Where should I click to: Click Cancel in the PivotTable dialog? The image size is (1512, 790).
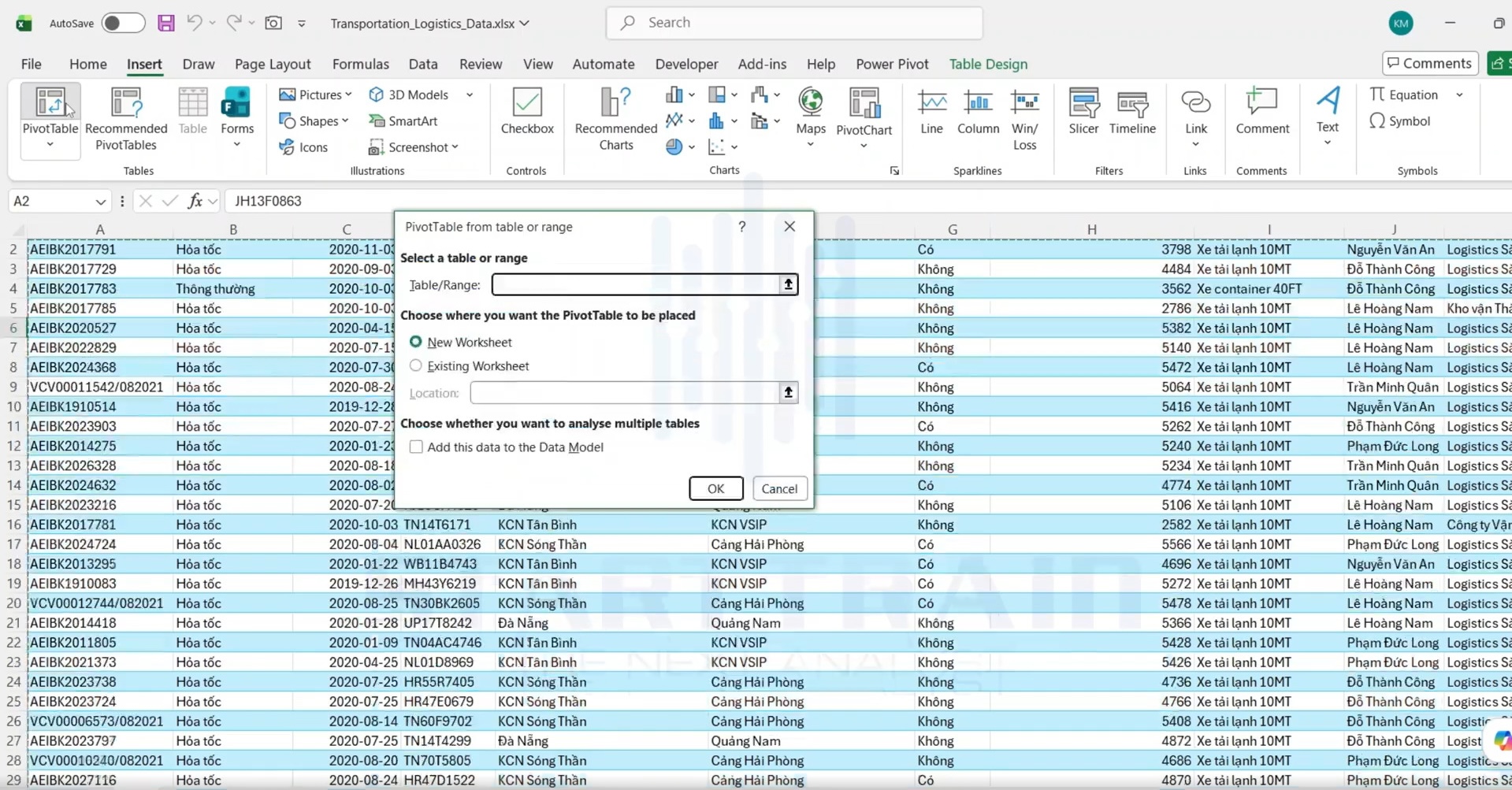[x=779, y=488]
